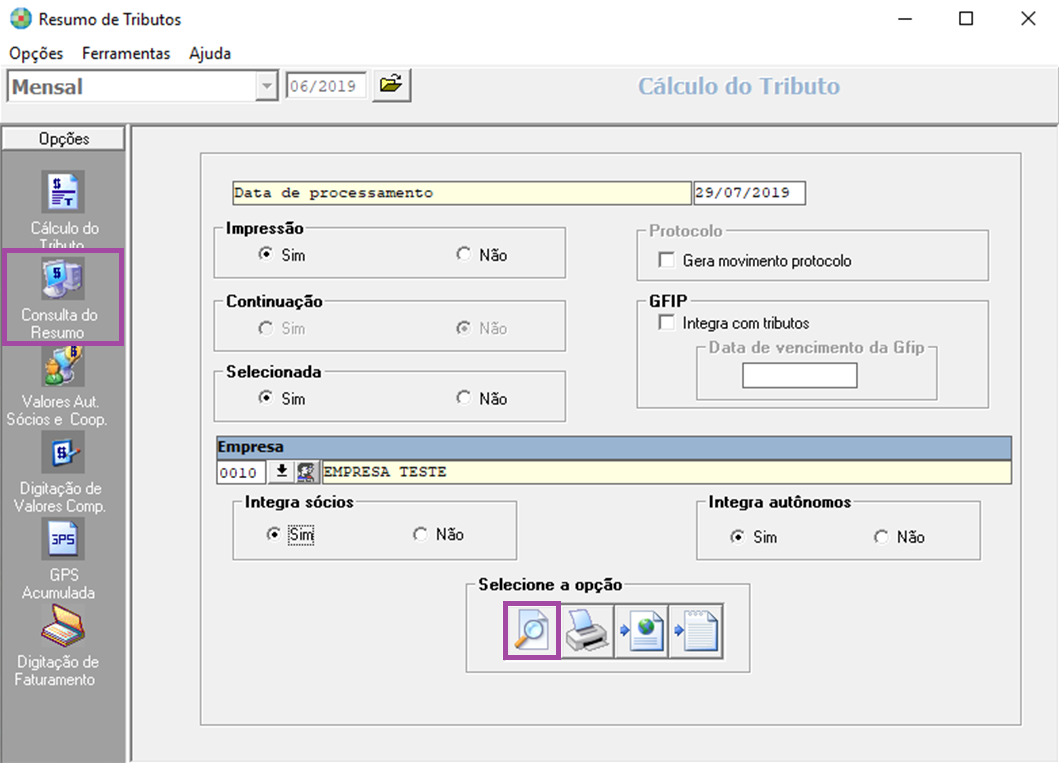This screenshot has height=763, width=1059.
Task: Open GPS Acumulada sidebar option
Action: click(61, 559)
